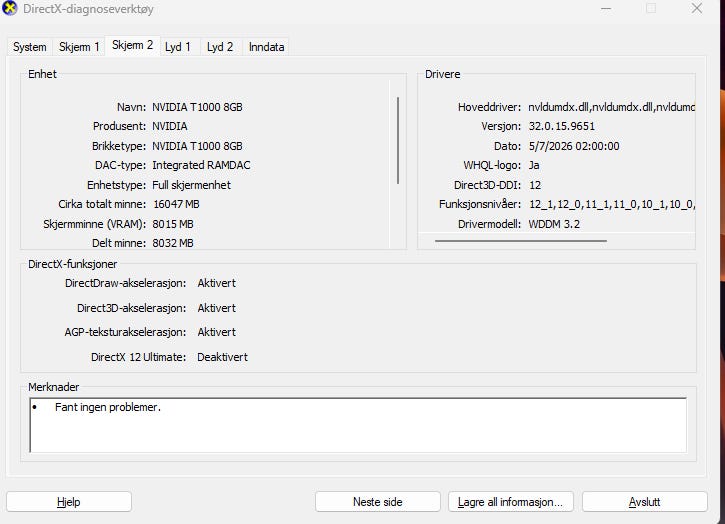Click the Avslutt button
The width and height of the screenshot is (725, 524).
(x=645, y=502)
